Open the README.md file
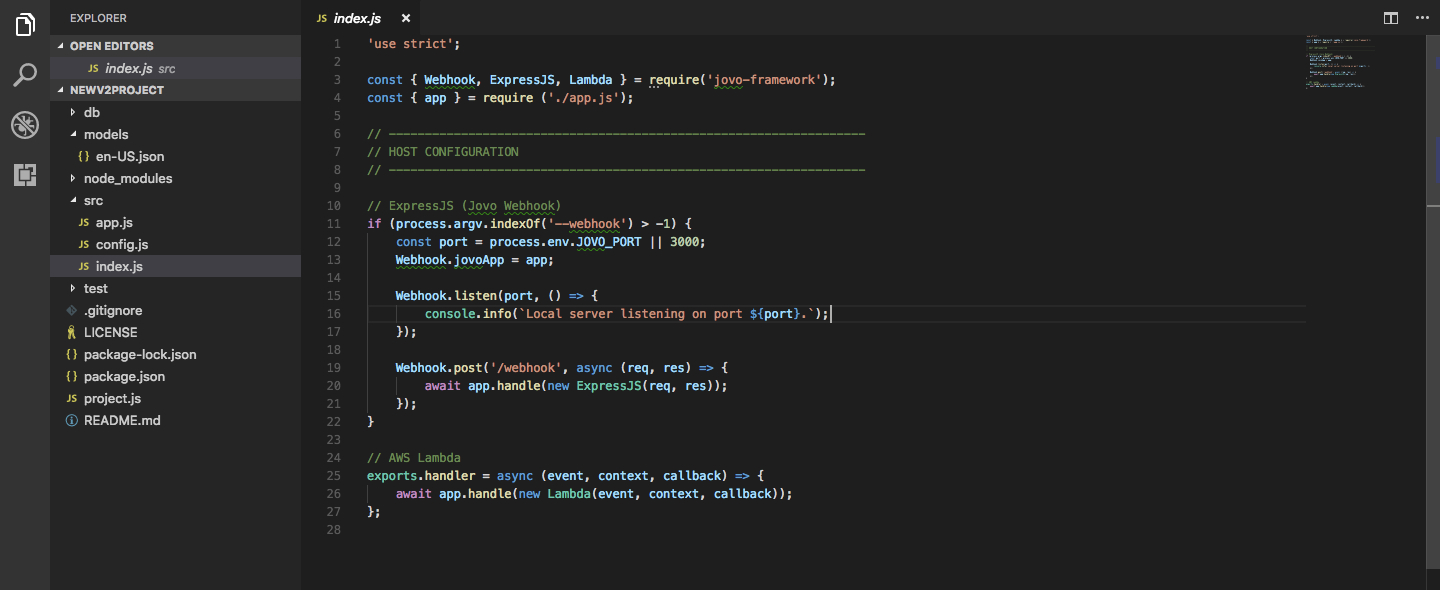This screenshot has height=590, width=1440. [122, 420]
